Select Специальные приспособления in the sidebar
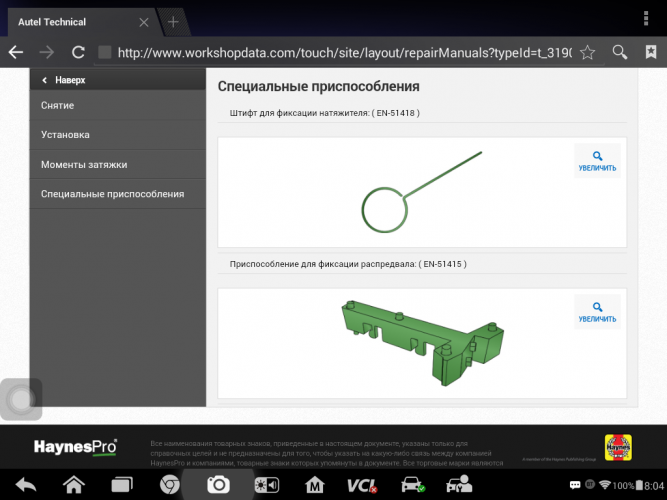This screenshot has height=500, width=667. coord(118,194)
